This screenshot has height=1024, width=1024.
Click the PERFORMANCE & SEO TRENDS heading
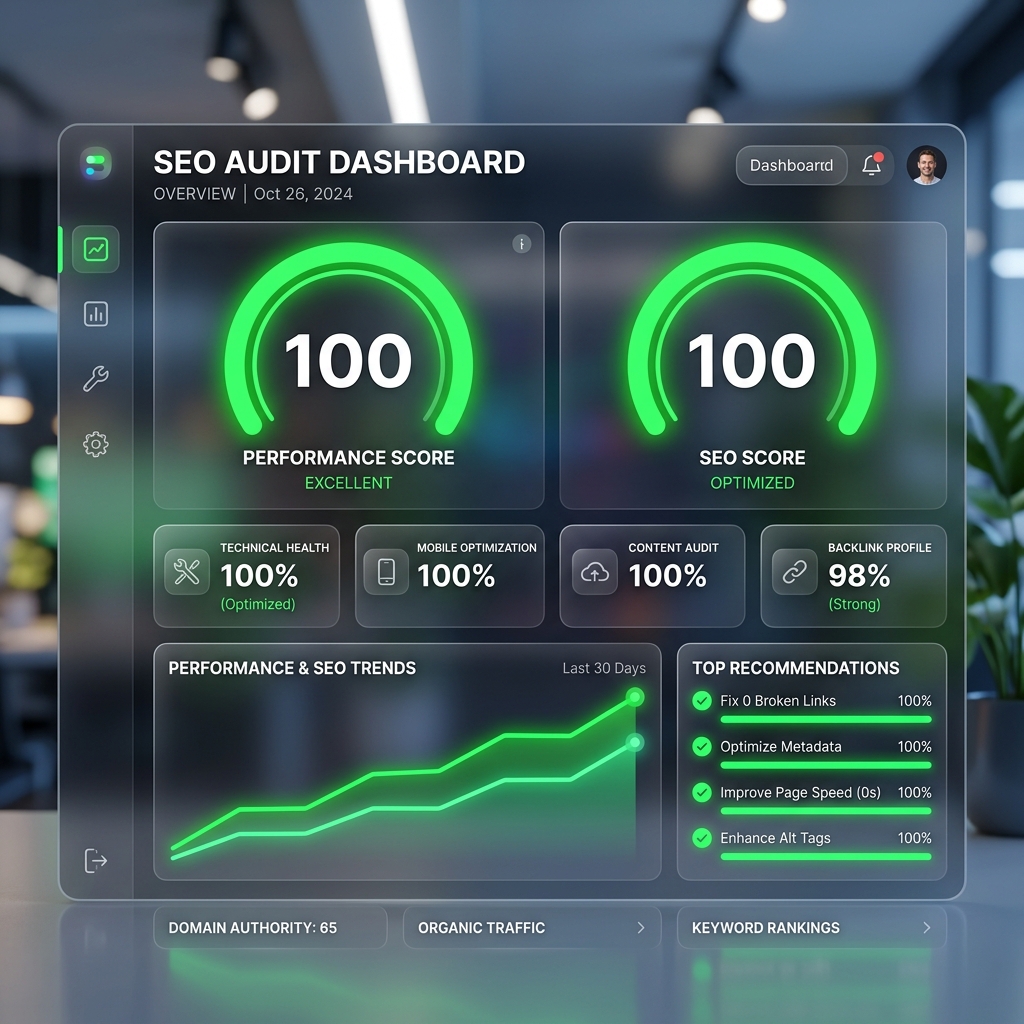(x=292, y=668)
